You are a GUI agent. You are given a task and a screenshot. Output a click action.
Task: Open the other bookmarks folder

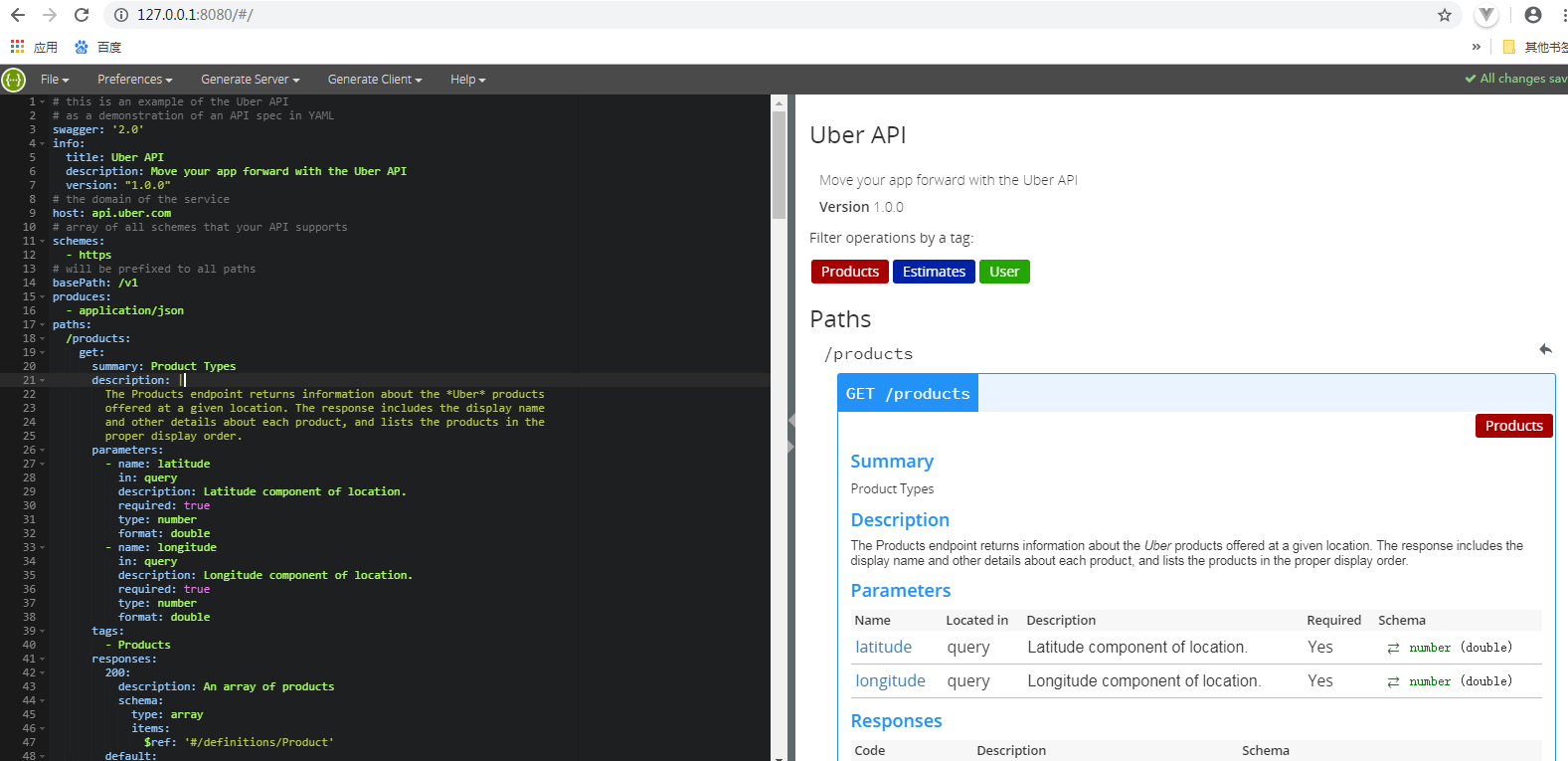click(1535, 47)
